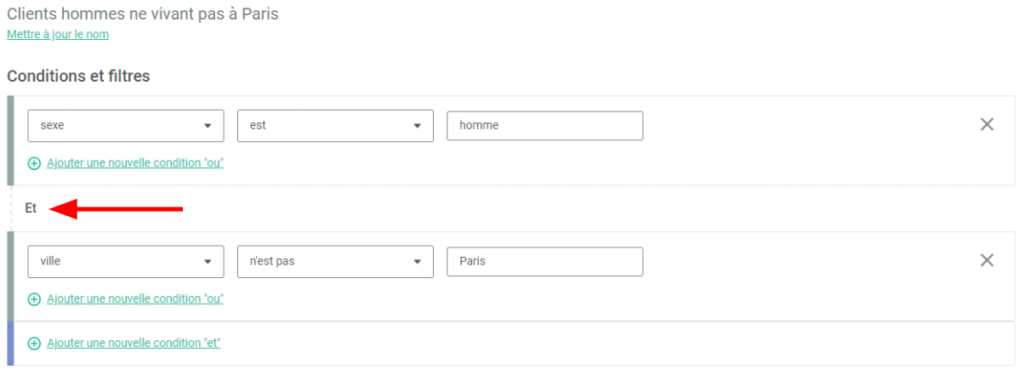Click the "Conditions et filtres" heading
Viewport: 1024px width, 375px height.
pos(78,76)
